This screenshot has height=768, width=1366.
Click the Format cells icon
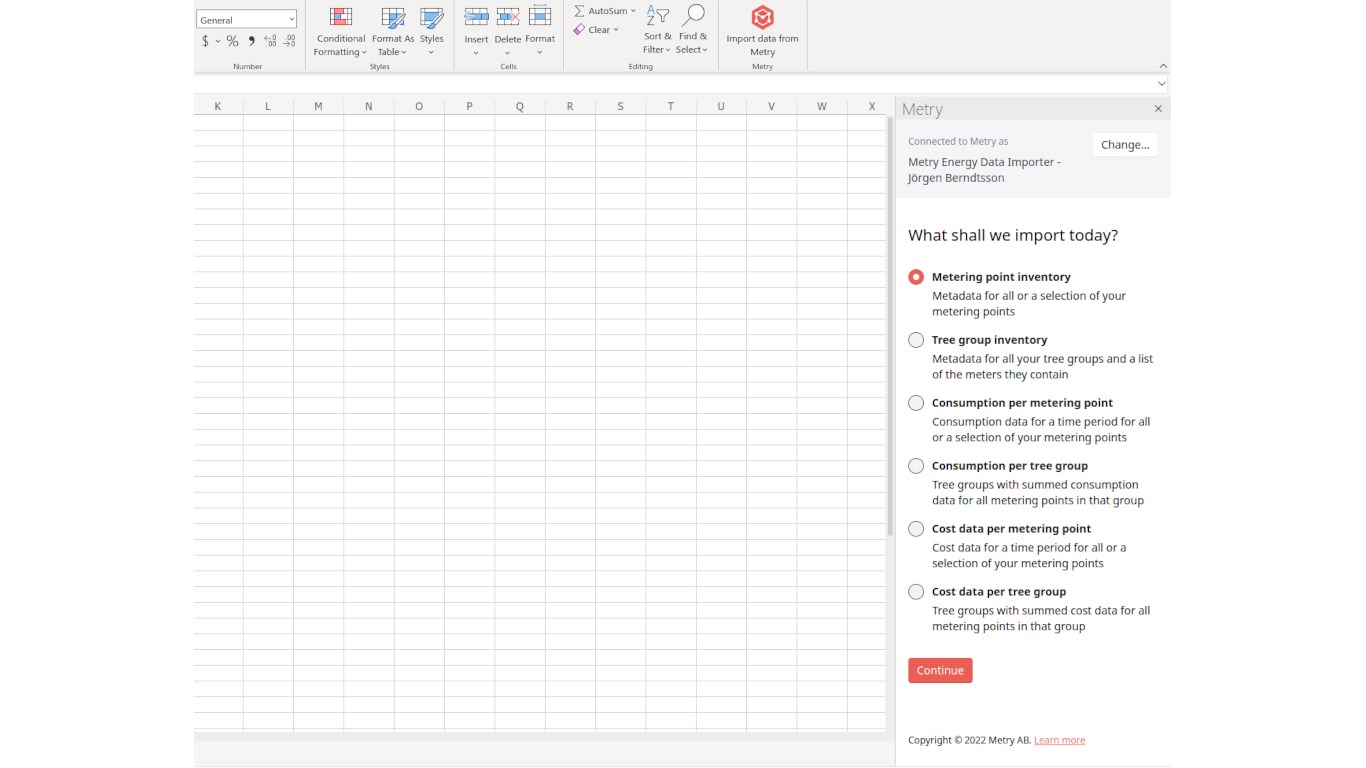coord(540,17)
